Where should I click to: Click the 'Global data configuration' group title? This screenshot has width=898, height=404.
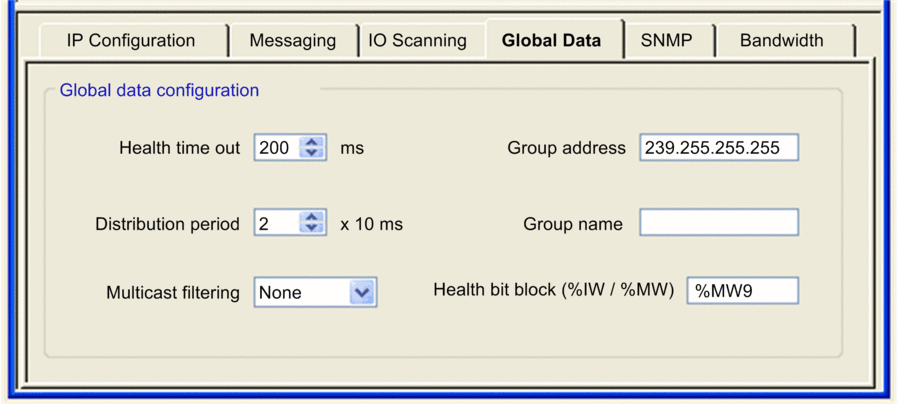[x=159, y=91]
